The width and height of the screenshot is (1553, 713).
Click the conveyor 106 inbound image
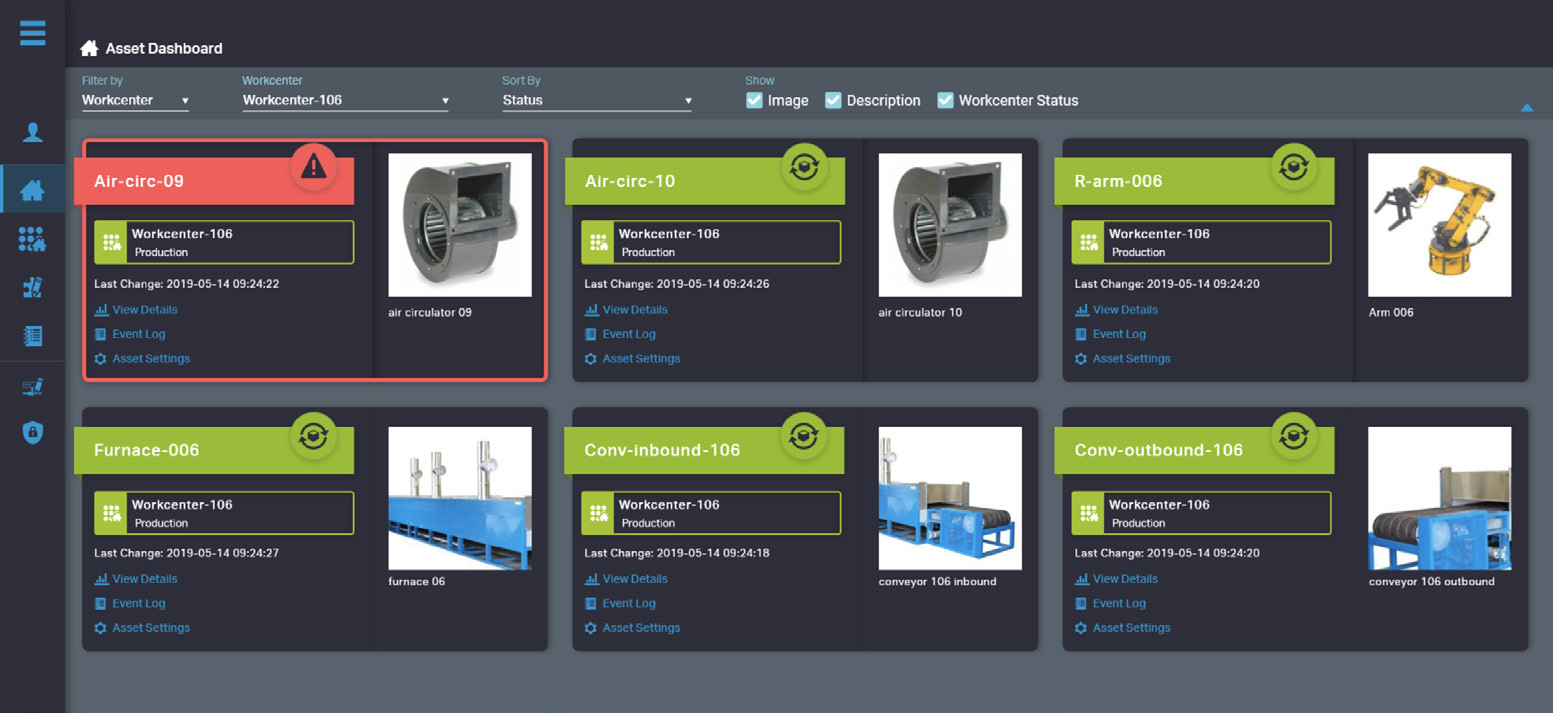950,498
